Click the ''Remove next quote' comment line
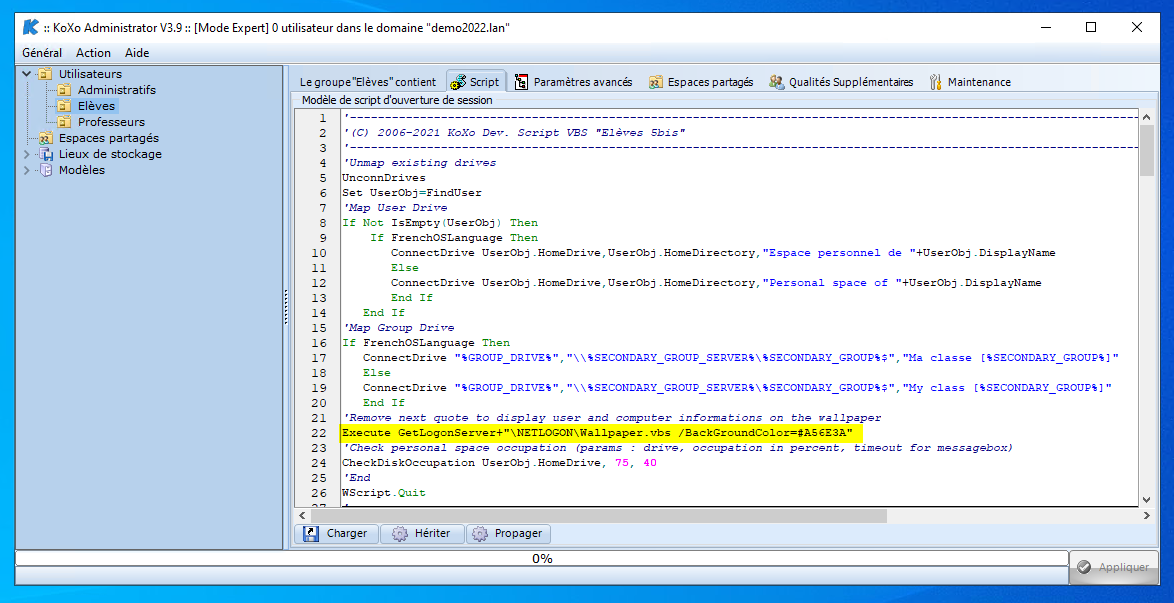Screen dimensions: 1174x603 [611, 418]
